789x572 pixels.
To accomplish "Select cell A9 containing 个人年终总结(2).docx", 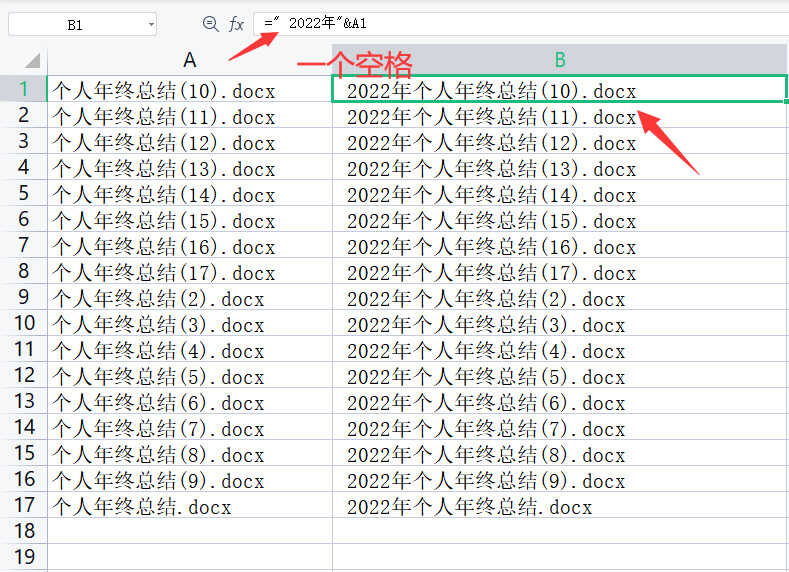I will click(189, 299).
